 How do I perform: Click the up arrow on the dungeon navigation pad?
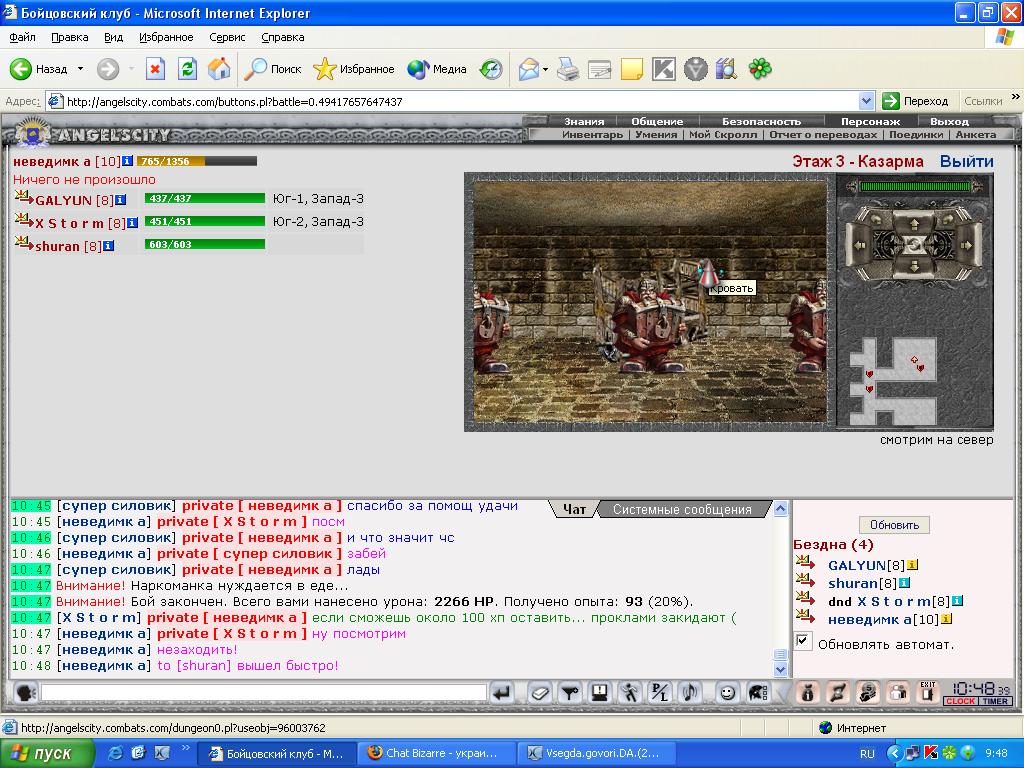point(914,223)
